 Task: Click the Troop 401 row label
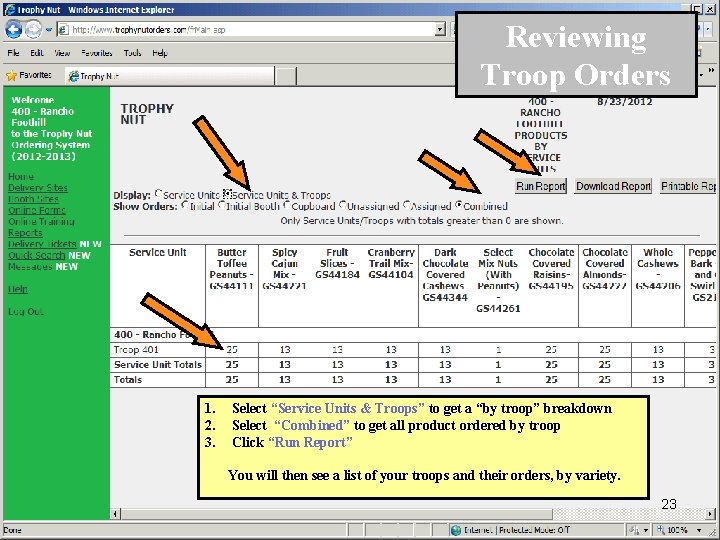[x=136, y=350]
